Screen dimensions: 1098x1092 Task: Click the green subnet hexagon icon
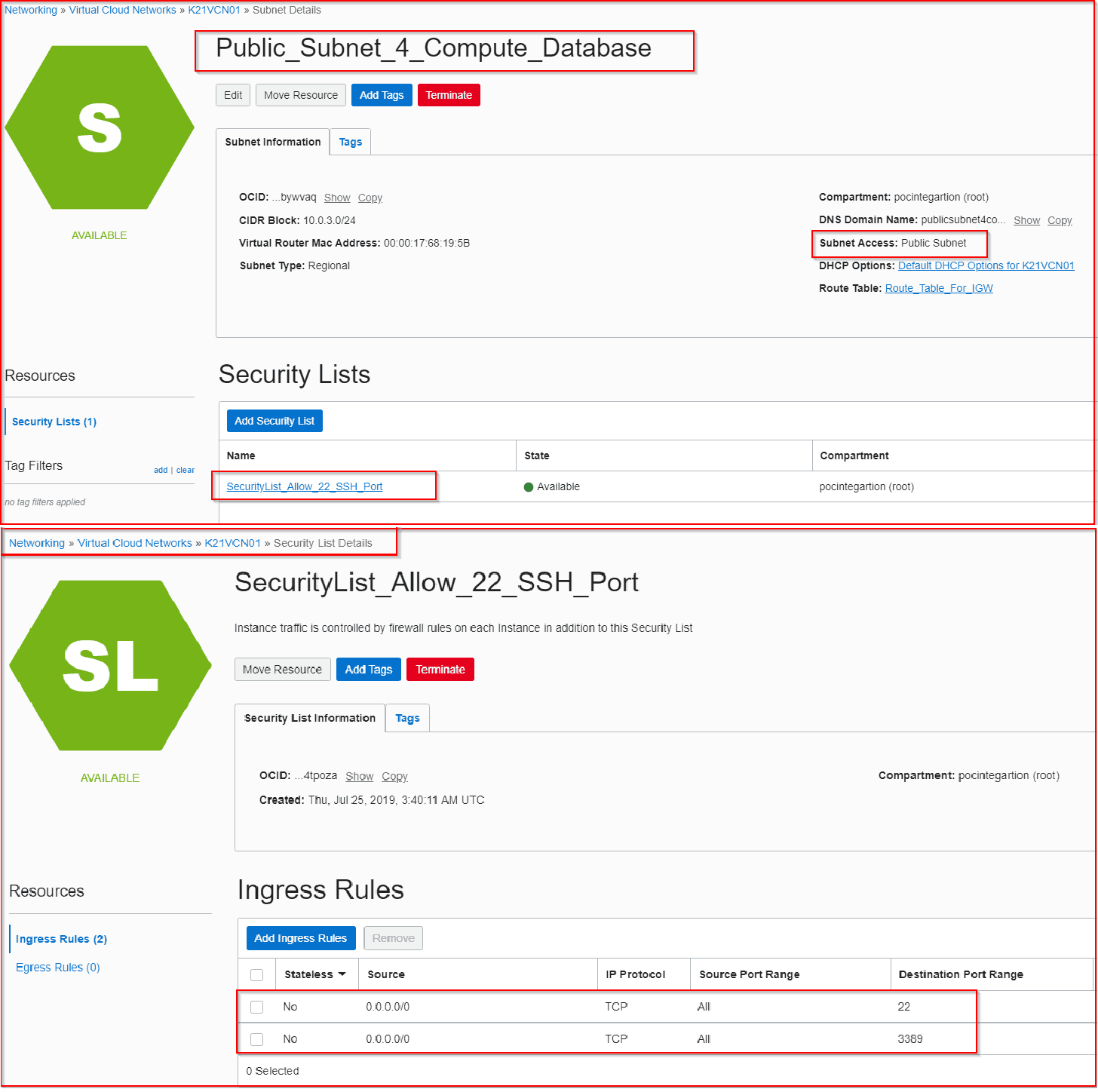tap(100, 128)
